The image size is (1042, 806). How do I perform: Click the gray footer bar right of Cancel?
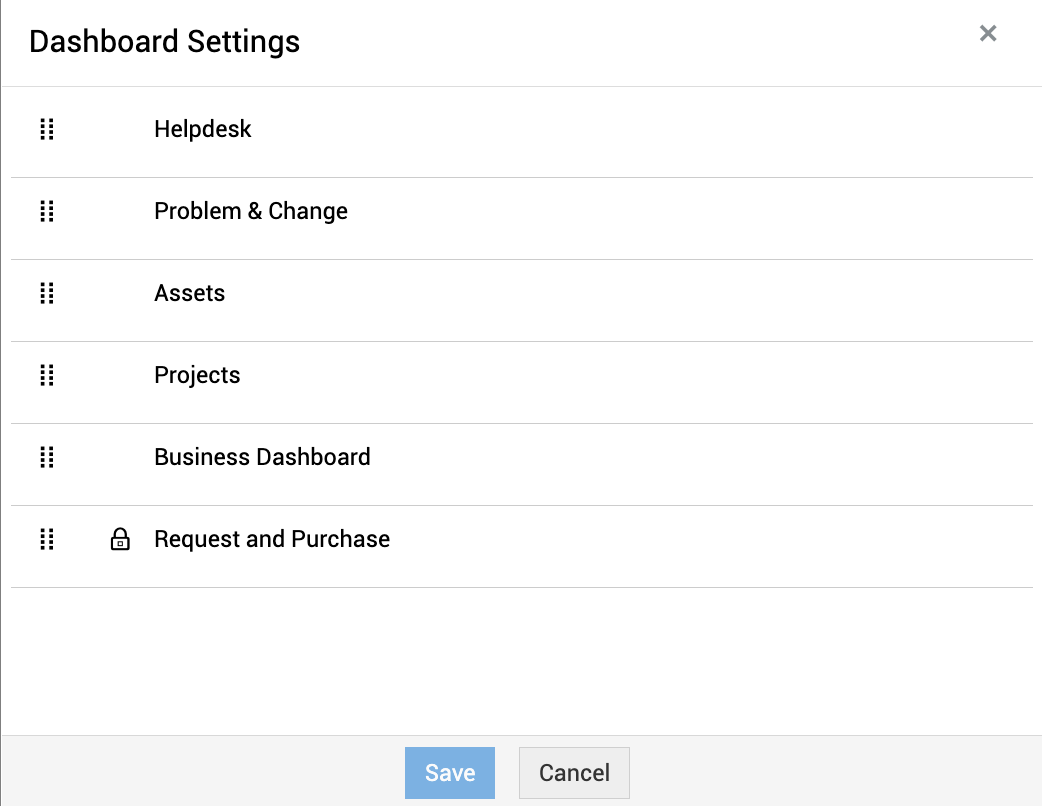tap(830, 772)
